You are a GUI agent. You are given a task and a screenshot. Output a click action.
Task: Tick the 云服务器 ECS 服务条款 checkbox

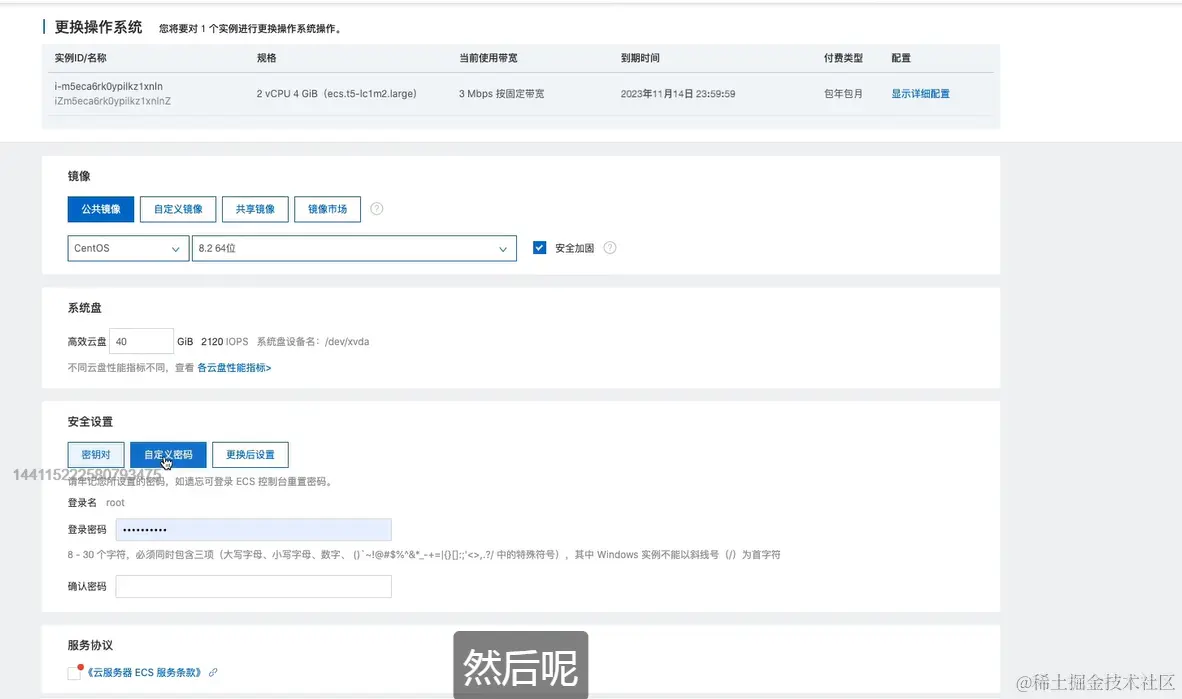point(74,673)
